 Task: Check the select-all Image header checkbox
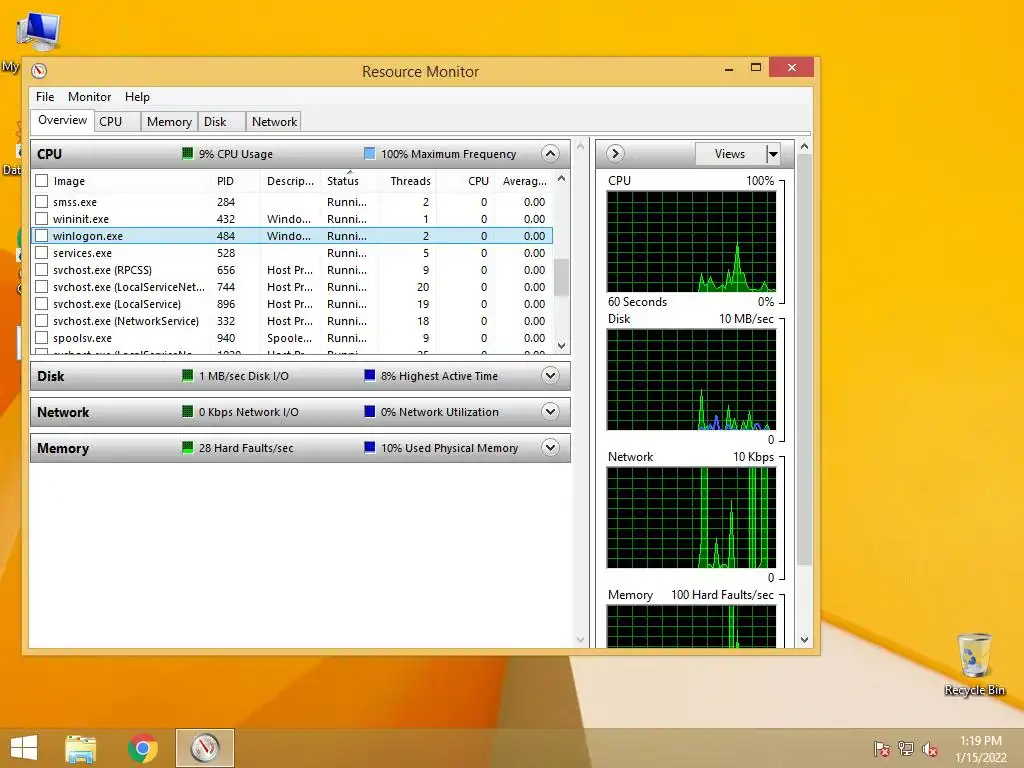(x=41, y=180)
